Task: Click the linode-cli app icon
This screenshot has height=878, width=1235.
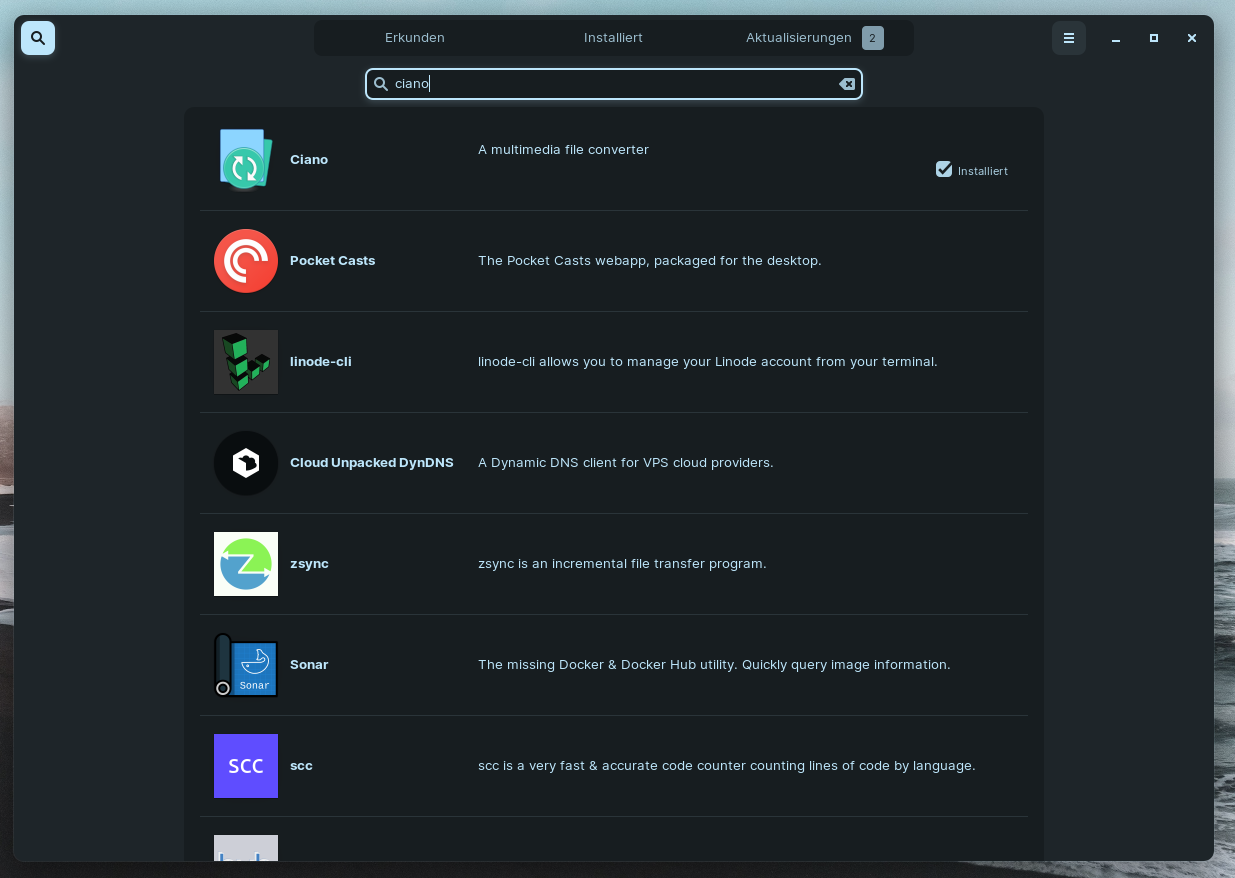Action: (246, 362)
